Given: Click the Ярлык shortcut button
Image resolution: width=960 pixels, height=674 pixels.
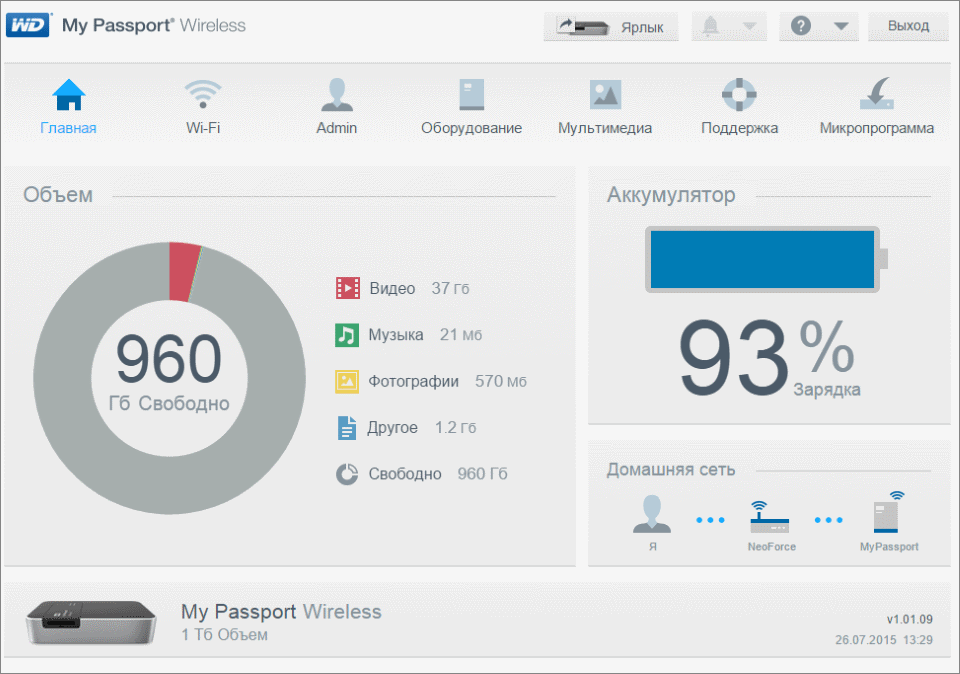Looking at the screenshot, I should 610,26.
